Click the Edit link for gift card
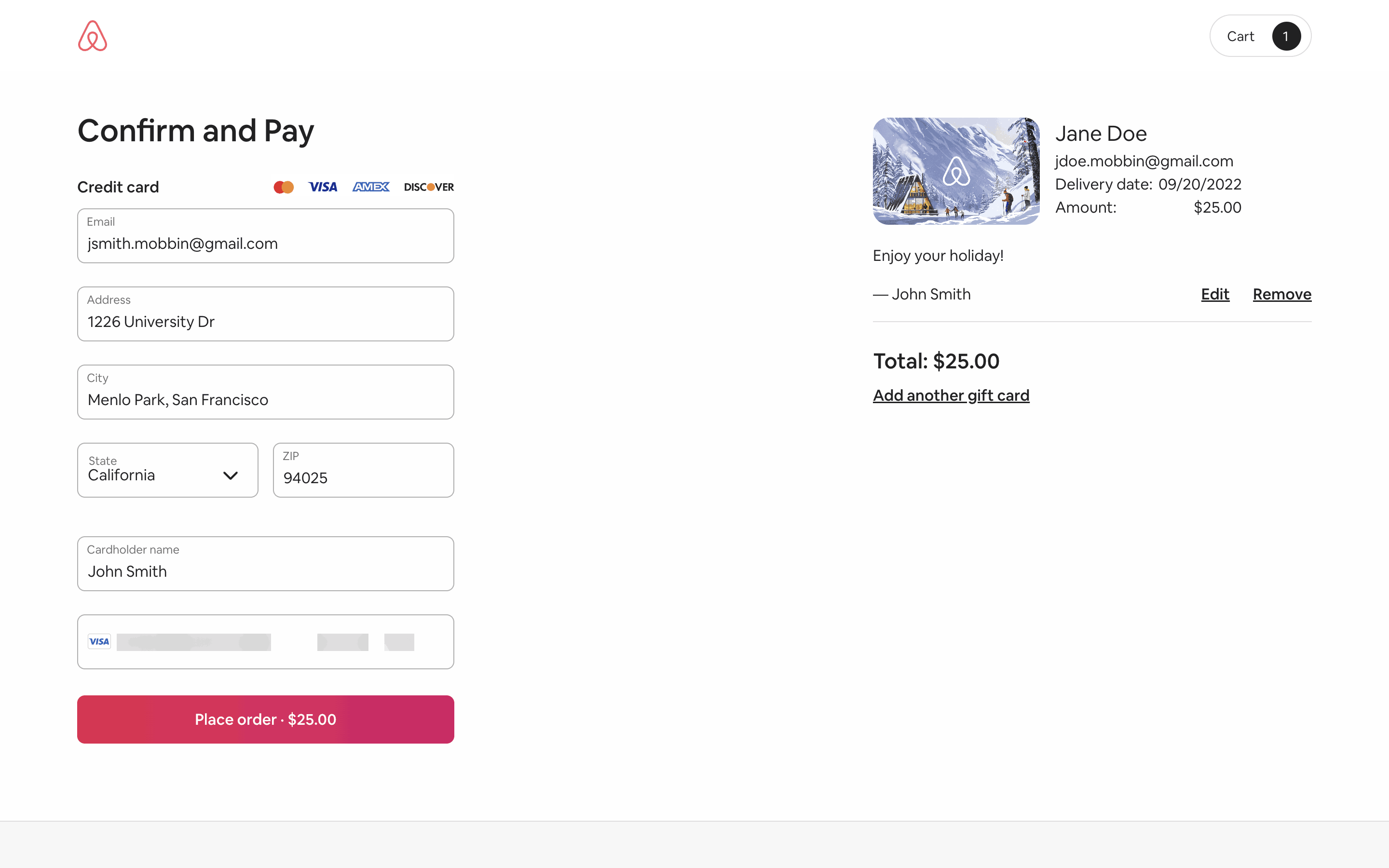Viewport: 1389px width, 868px height. point(1214,294)
